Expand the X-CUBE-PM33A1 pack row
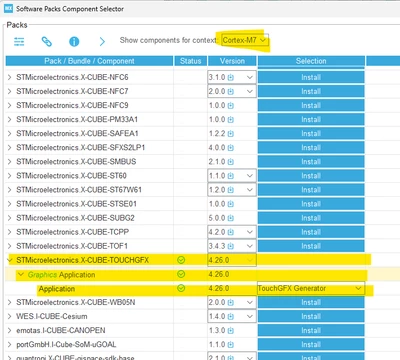The image size is (400, 360). point(9,119)
